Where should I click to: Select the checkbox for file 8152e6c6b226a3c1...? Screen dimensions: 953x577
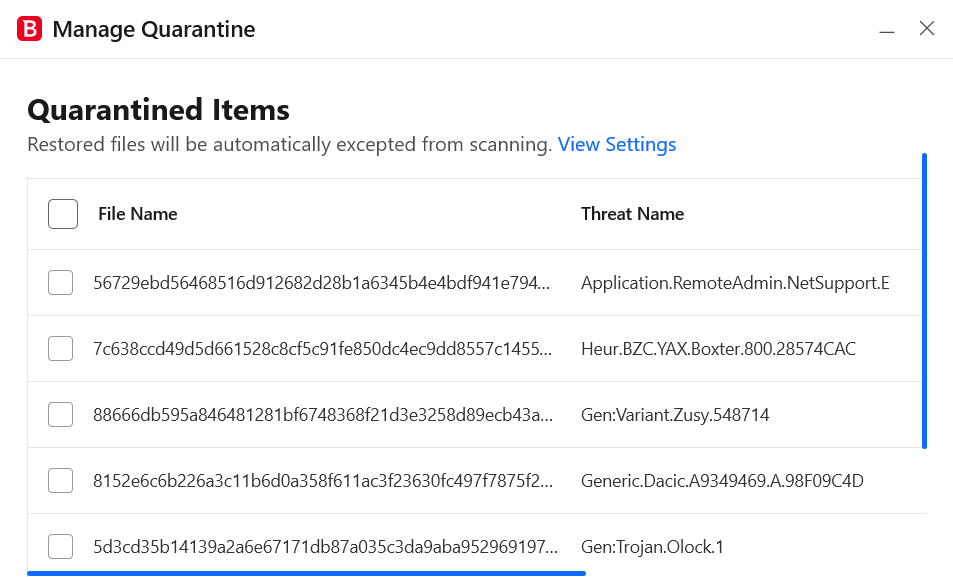pyautogui.click(x=61, y=481)
